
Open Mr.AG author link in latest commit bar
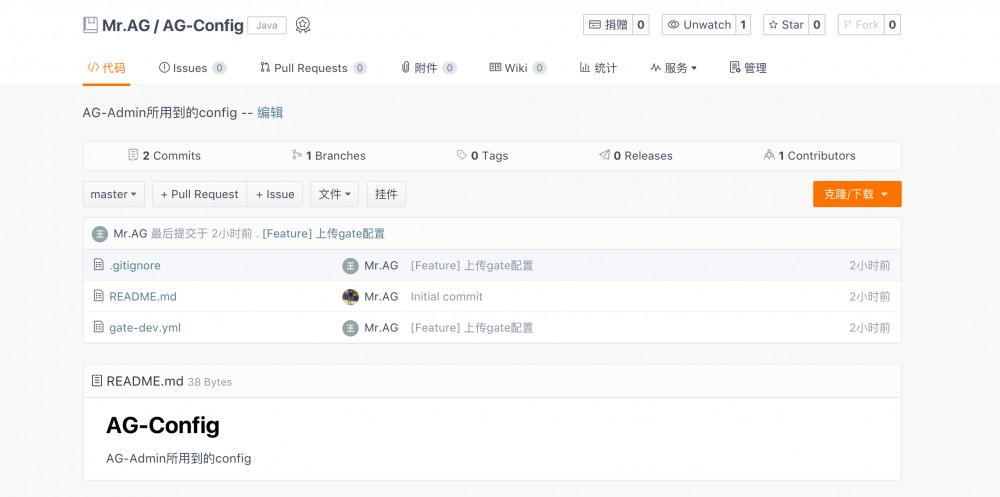pyautogui.click(x=130, y=234)
